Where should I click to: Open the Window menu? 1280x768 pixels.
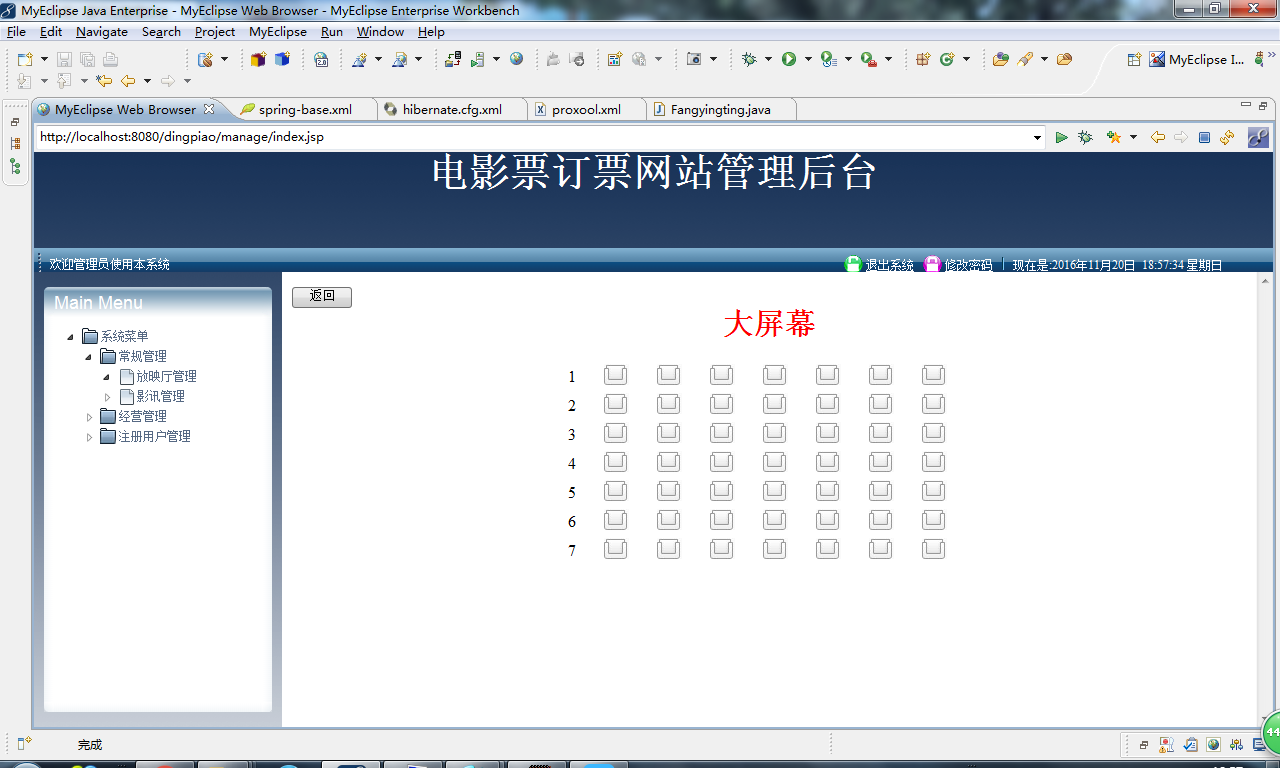[380, 32]
